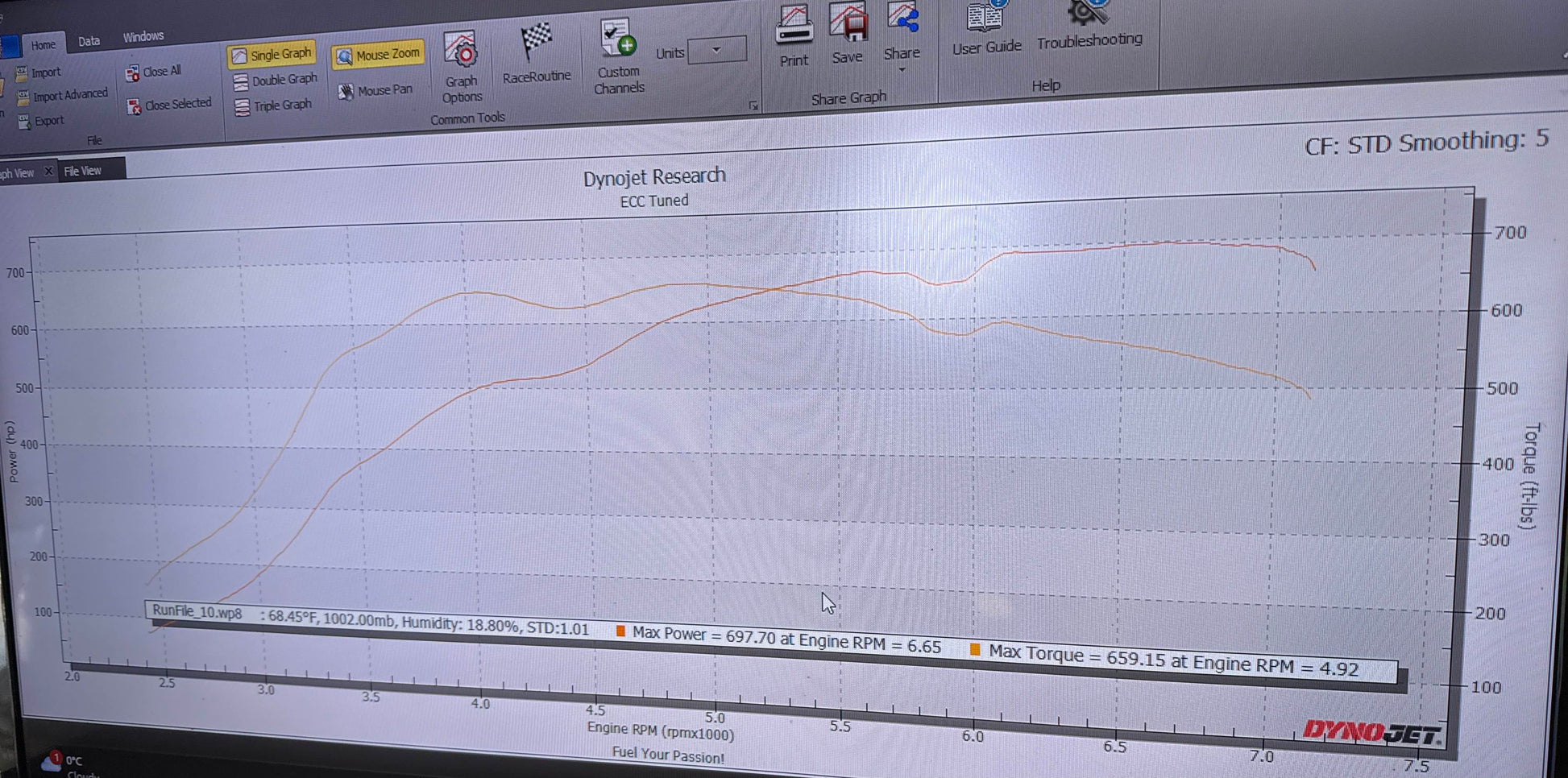
Task: Open the Home ribbon tab
Action: [43, 45]
